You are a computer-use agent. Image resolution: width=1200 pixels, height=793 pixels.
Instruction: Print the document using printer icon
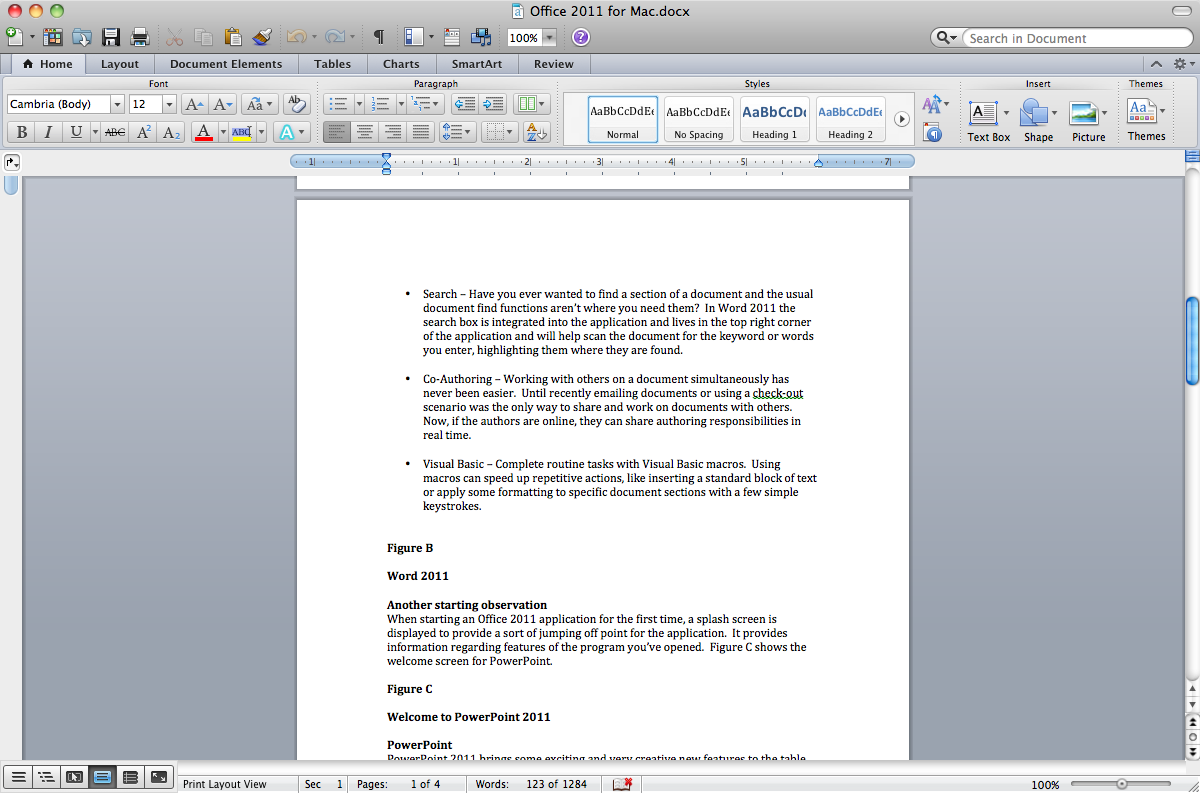[x=140, y=38]
